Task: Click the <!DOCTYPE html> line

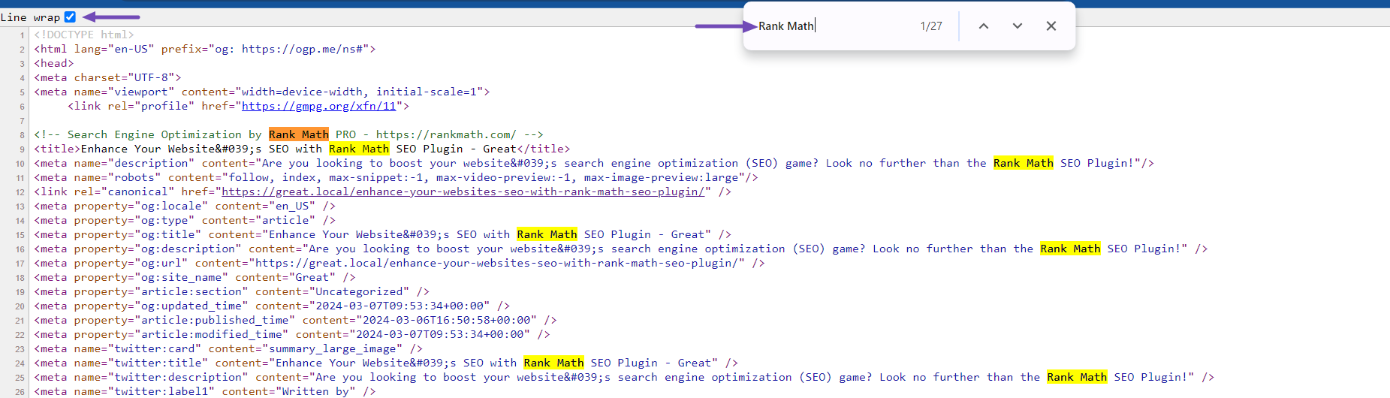Action: coord(83,34)
